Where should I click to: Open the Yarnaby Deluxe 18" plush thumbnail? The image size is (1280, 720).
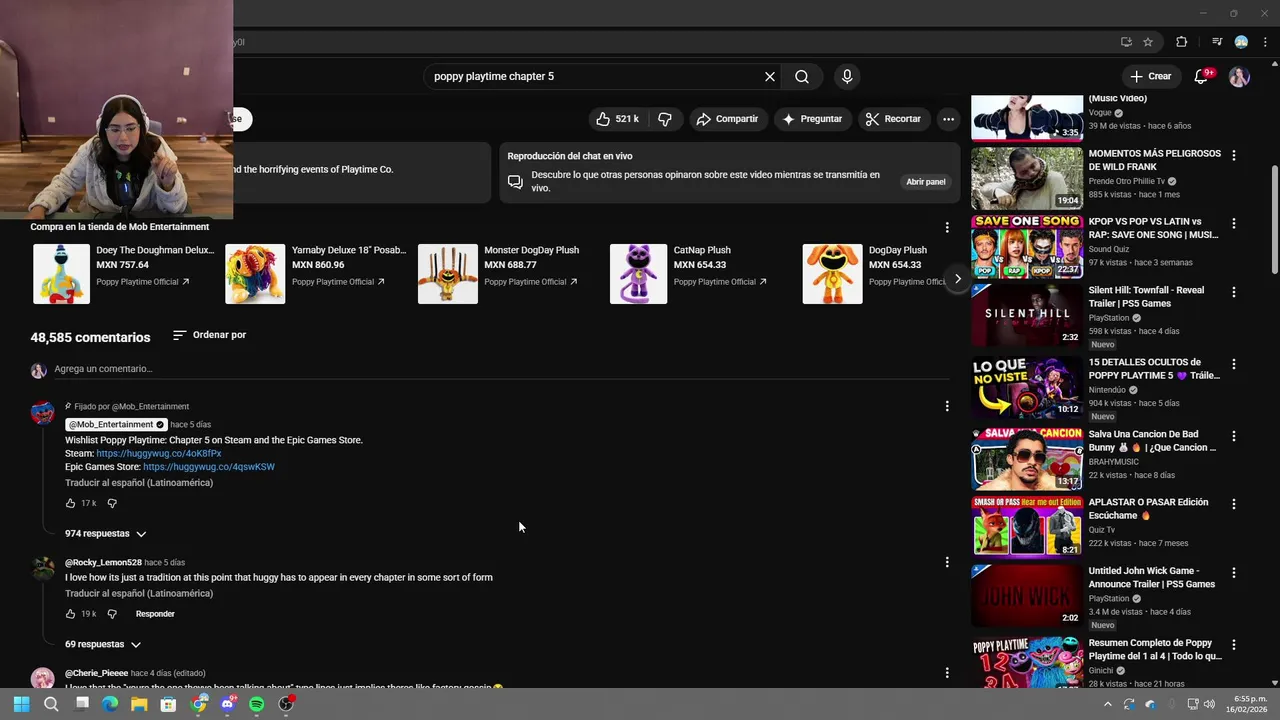tap(255, 273)
